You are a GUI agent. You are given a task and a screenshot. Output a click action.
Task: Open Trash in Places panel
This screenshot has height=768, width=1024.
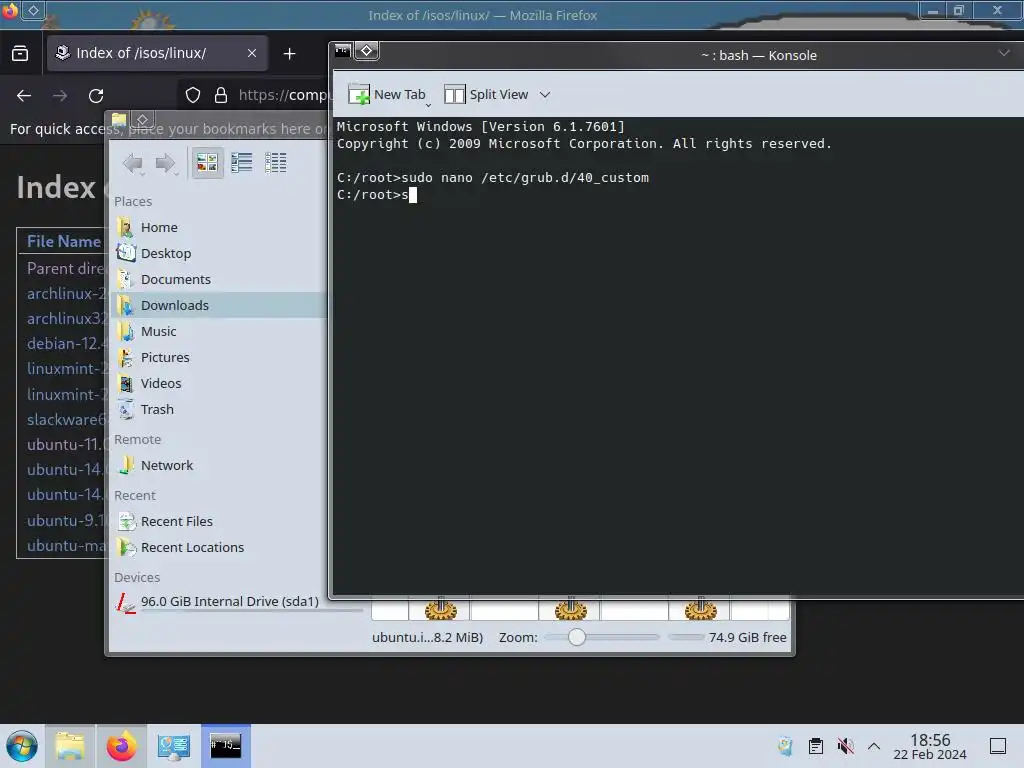coord(219,409)
